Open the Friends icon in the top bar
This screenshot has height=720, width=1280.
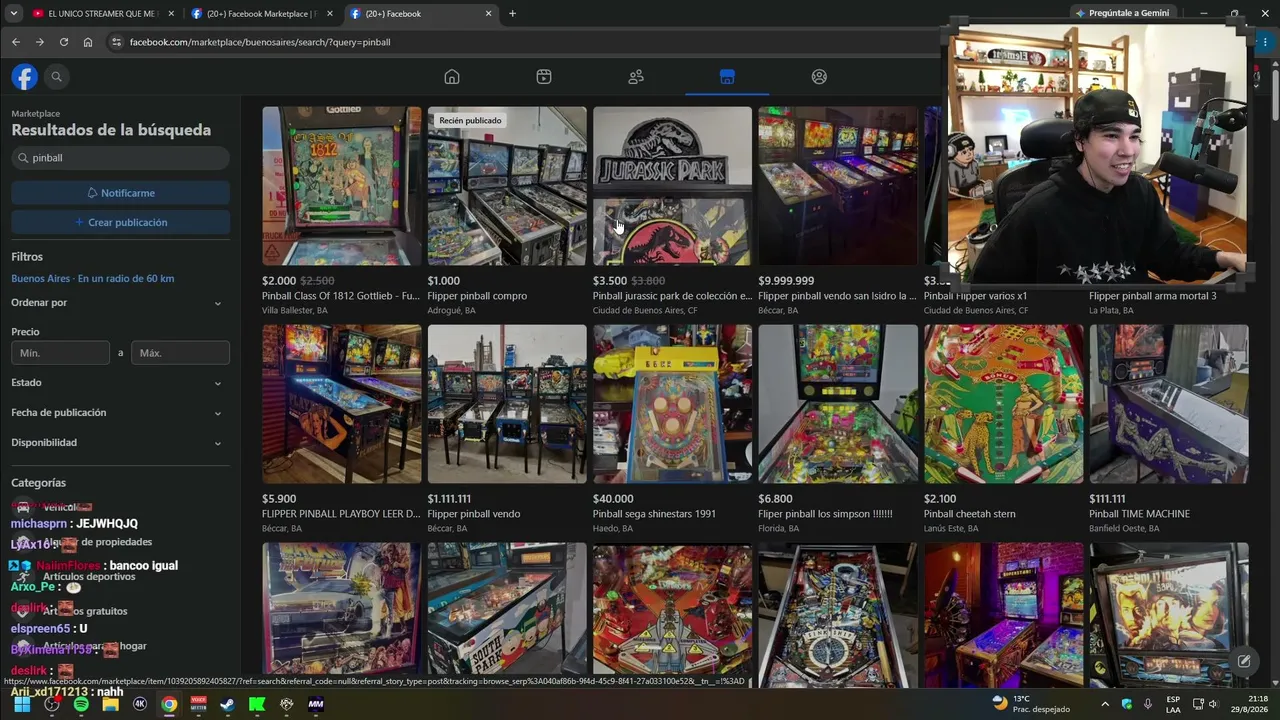pos(636,77)
